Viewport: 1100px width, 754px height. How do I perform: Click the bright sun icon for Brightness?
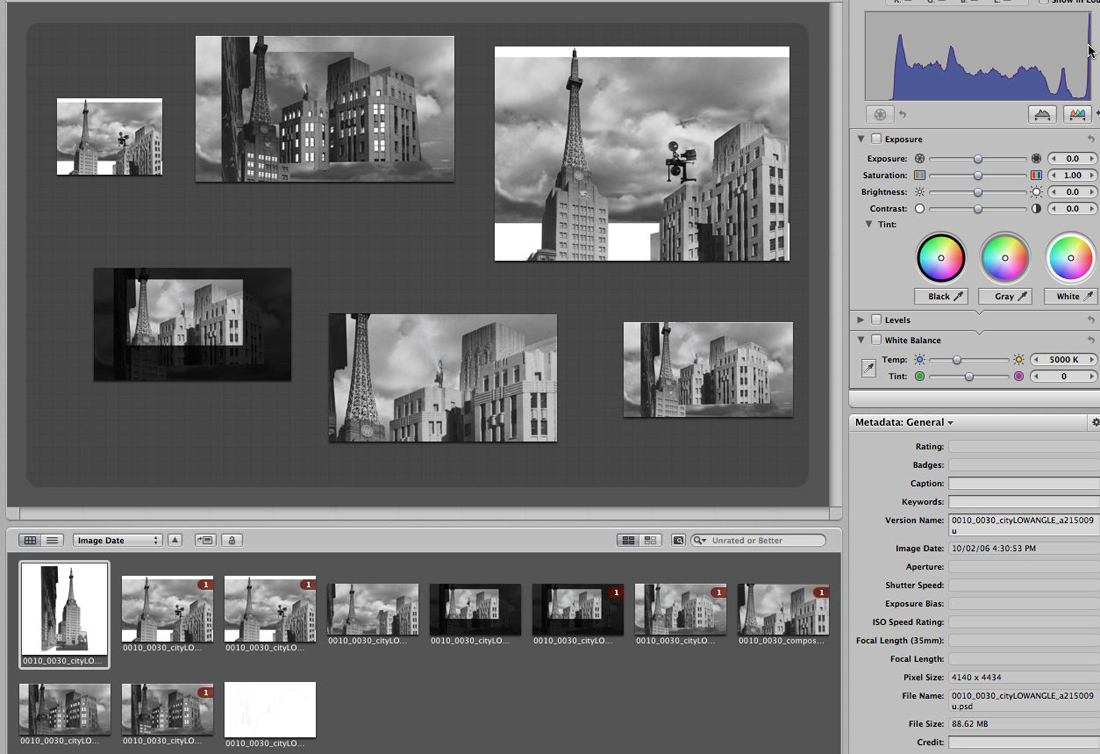(x=1036, y=192)
